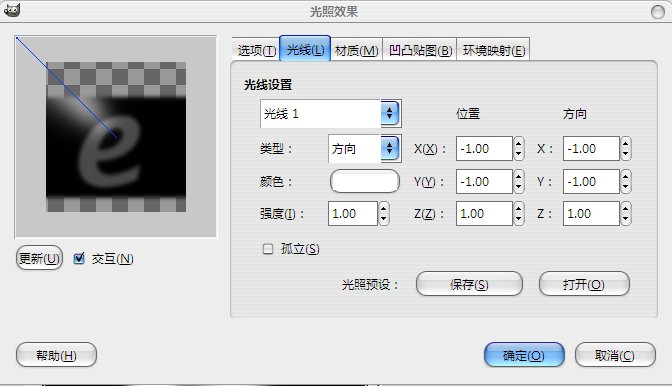Increase direction Z value with up arrow
The width and height of the screenshot is (672, 386).
click(x=626, y=209)
